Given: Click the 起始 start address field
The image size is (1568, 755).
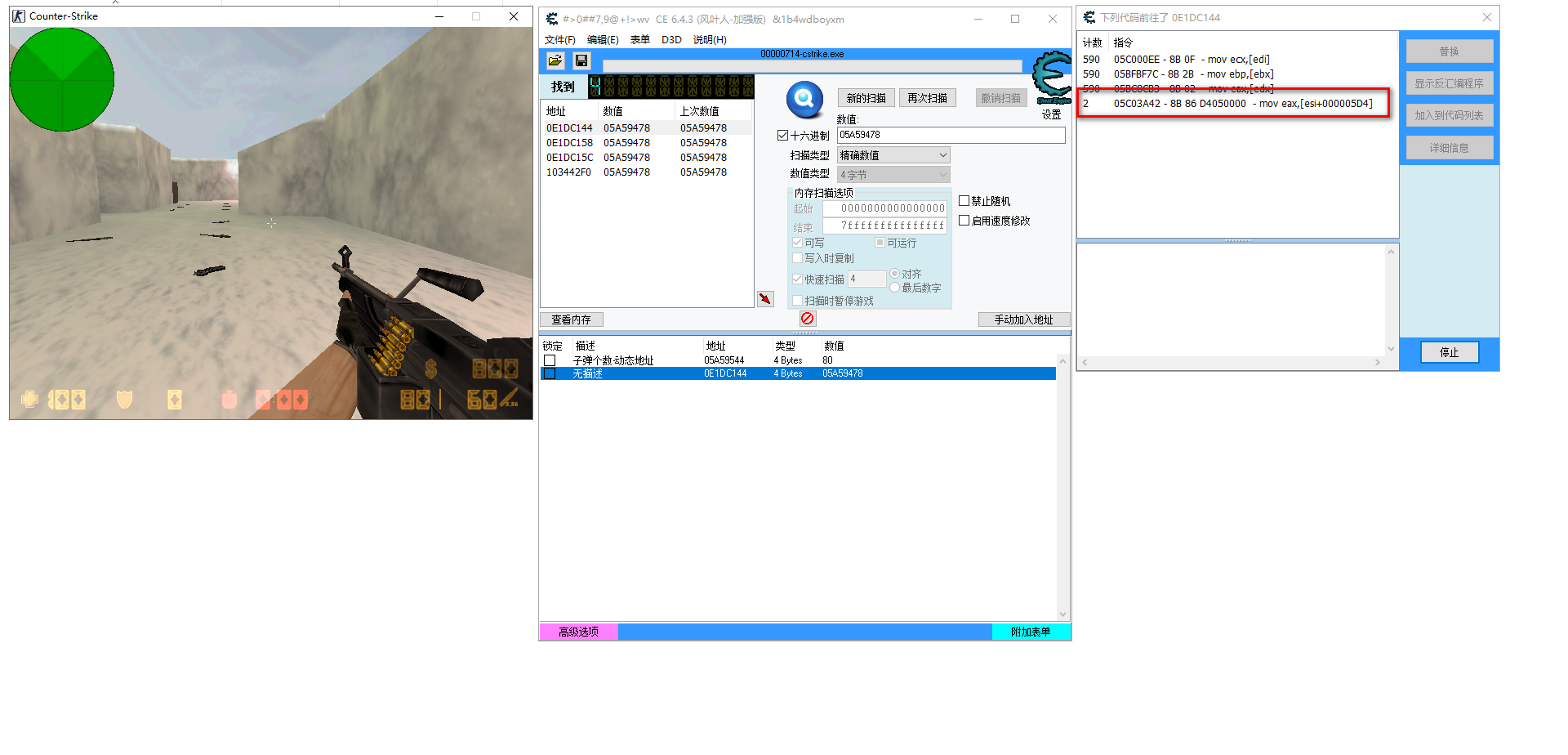Looking at the screenshot, I should pos(884,208).
